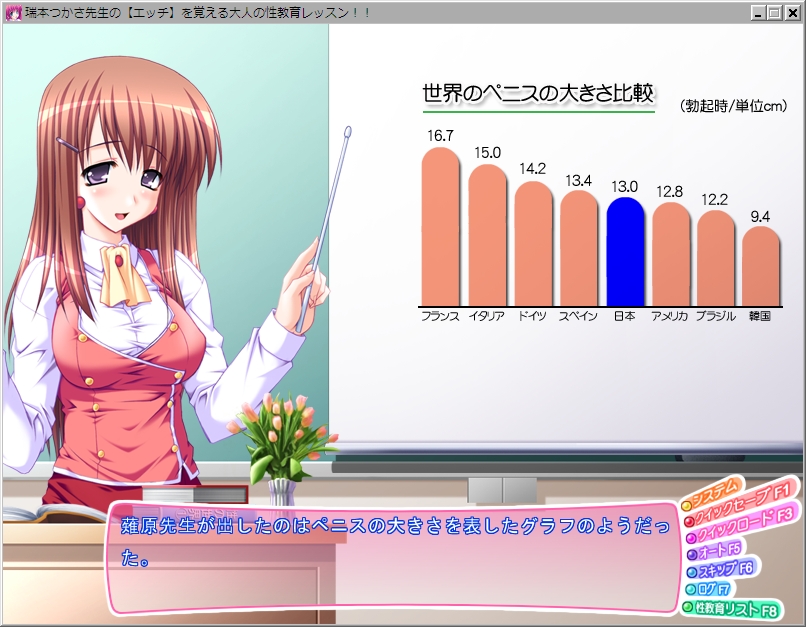
Task: Toggle オート F5 auto mode
Action: [x=715, y=551]
